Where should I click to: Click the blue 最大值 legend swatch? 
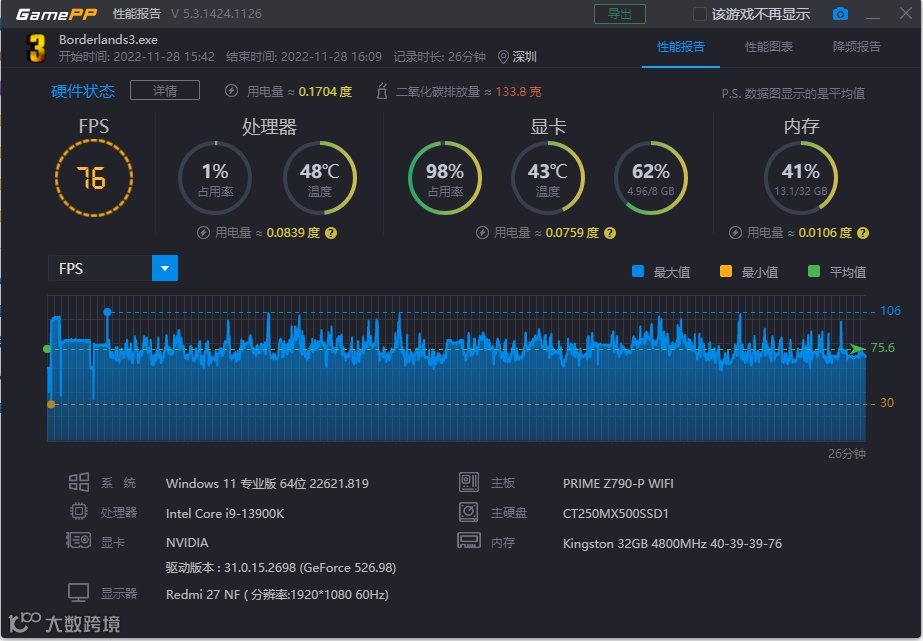pos(638,271)
